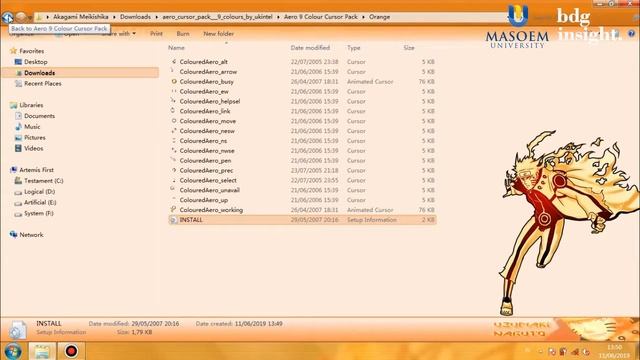
Task: Click the ColouredAero_working animated cursor icon
Action: click(173, 210)
